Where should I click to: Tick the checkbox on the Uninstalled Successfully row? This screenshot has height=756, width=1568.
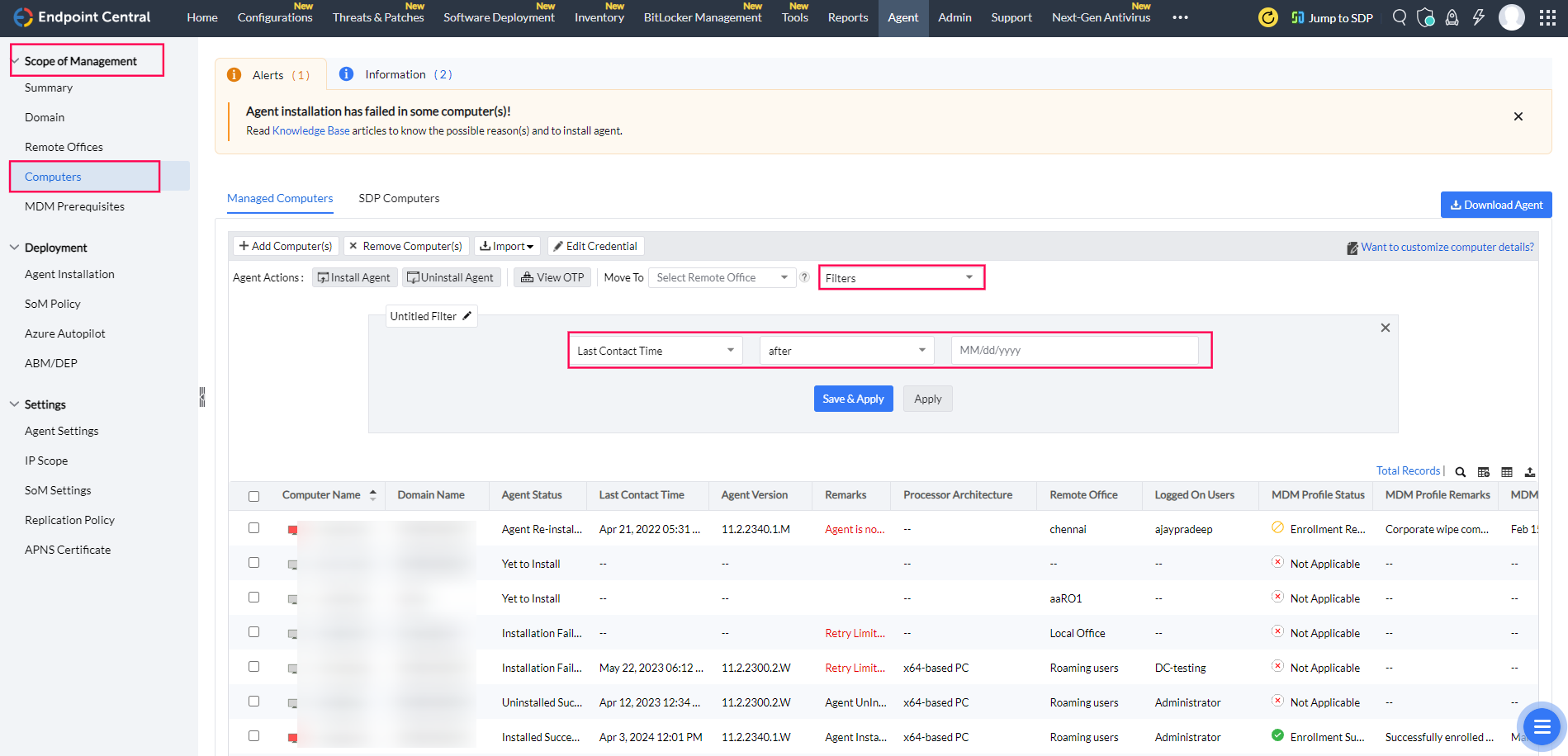point(253,702)
